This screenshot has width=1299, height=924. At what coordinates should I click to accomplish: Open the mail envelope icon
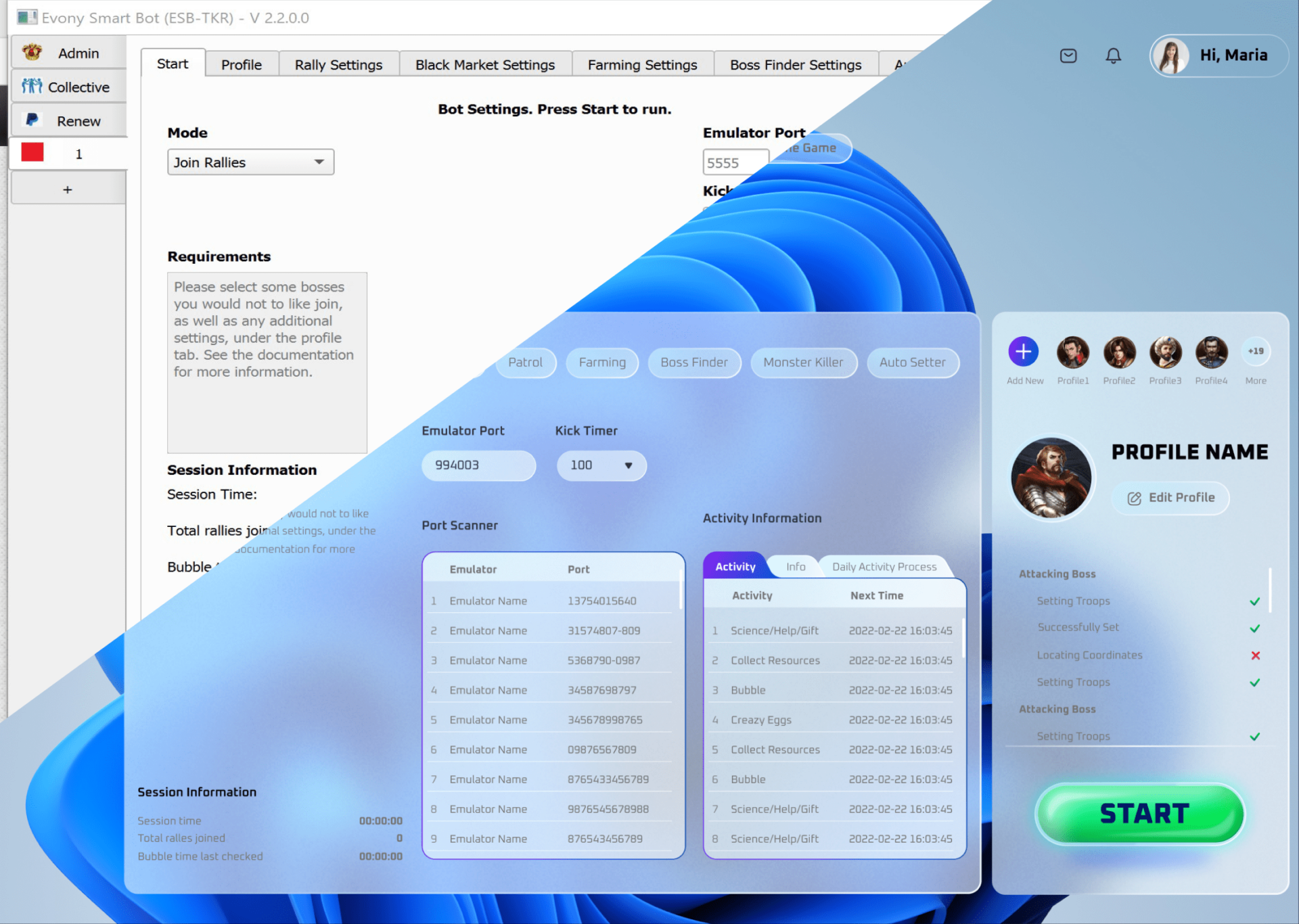tap(1068, 55)
